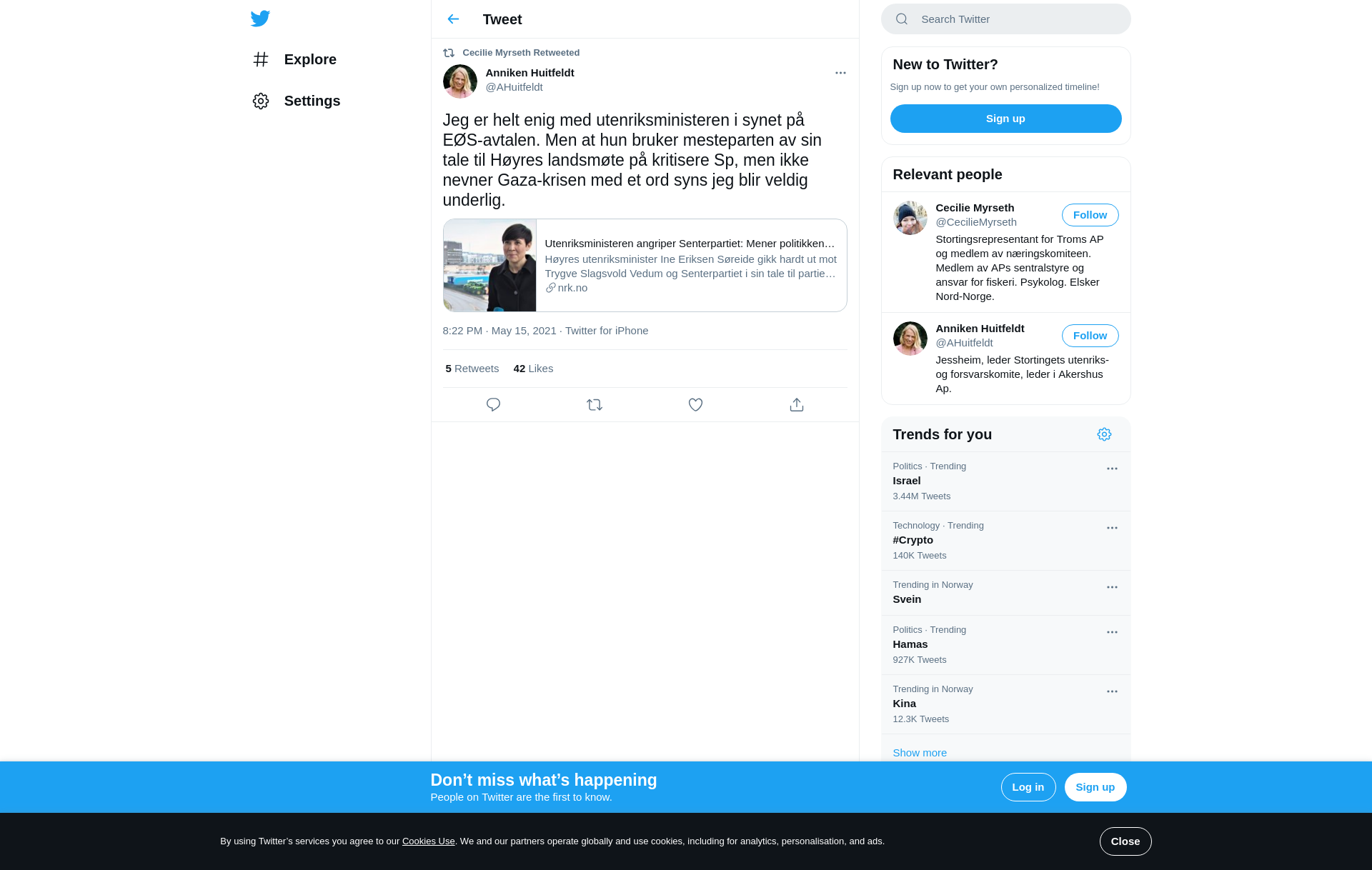The height and width of the screenshot is (870, 1372).
Task: Follow Cecilie Myrseth
Action: (1090, 215)
